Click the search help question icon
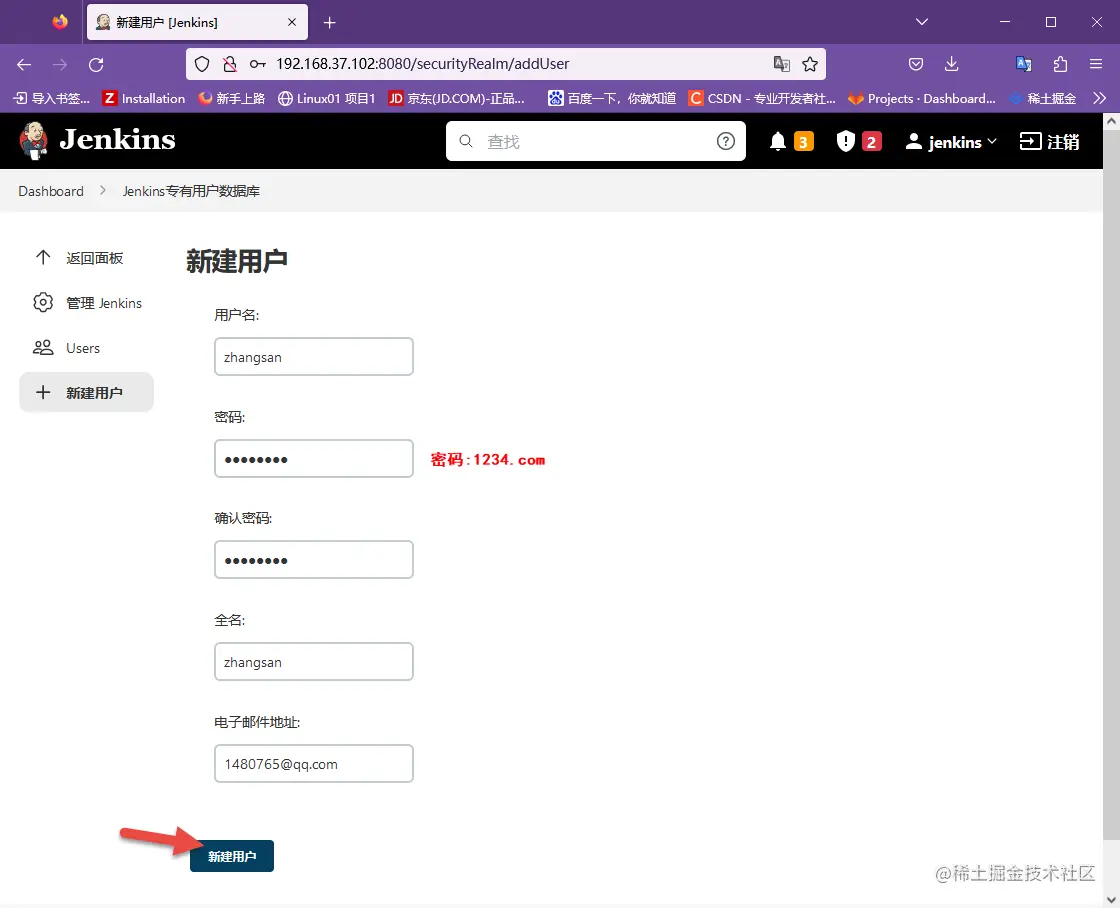The width and height of the screenshot is (1120, 908). tap(726, 141)
